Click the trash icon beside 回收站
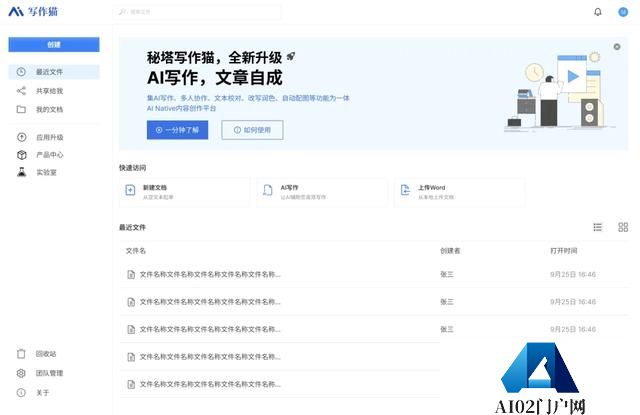 [21, 354]
